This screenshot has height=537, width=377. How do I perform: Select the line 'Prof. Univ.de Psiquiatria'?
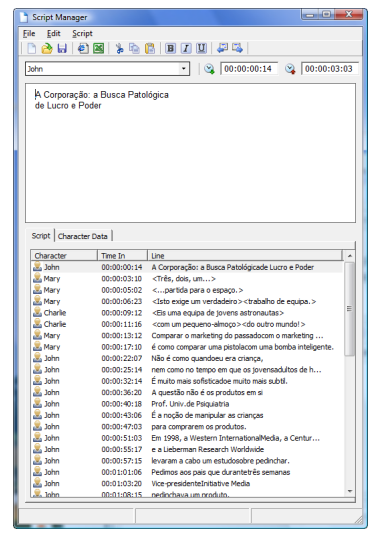187,404
